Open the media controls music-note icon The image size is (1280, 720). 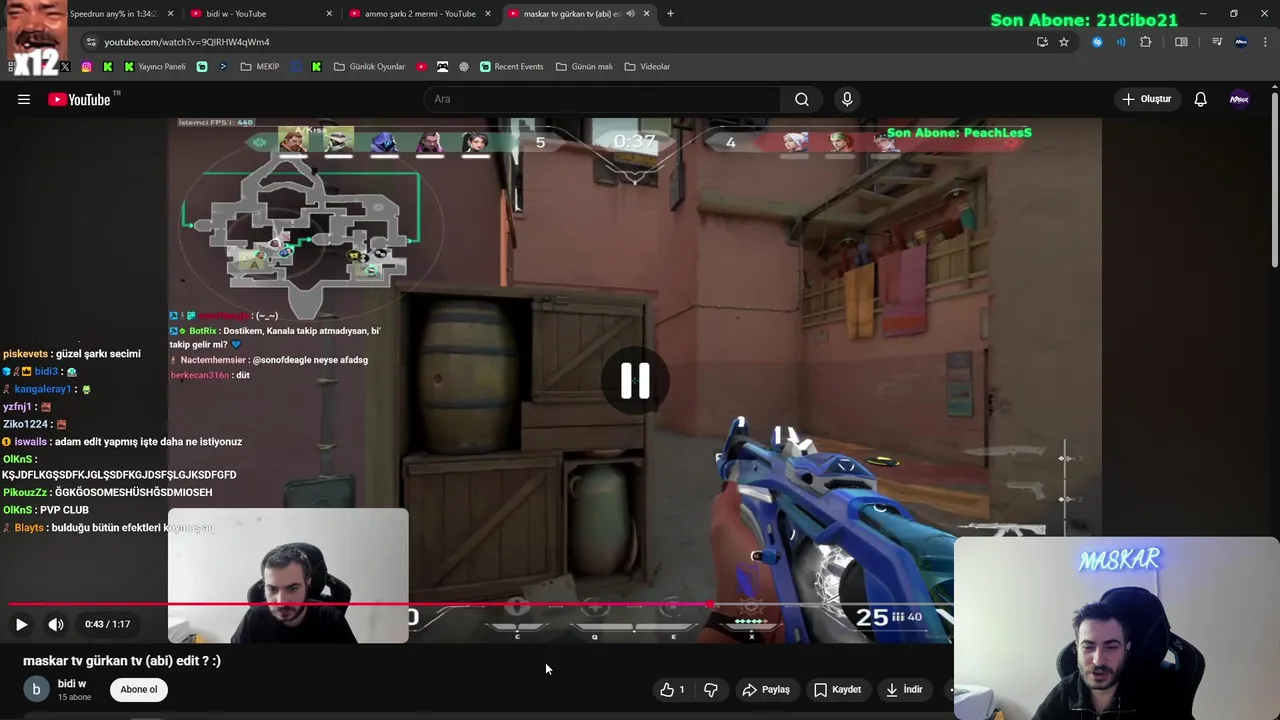(1217, 42)
